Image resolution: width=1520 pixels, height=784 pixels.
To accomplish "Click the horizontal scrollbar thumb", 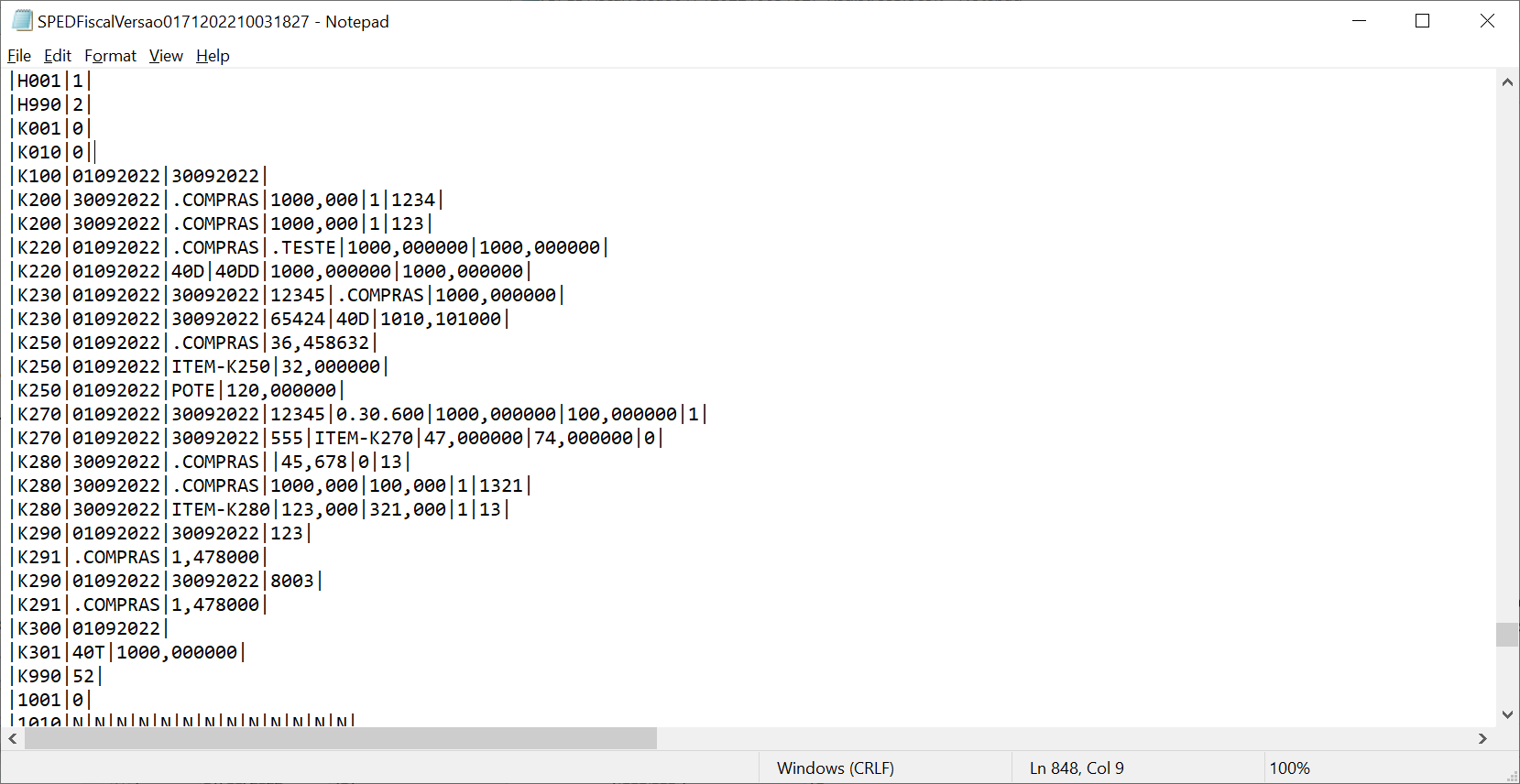I will point(340,738).
